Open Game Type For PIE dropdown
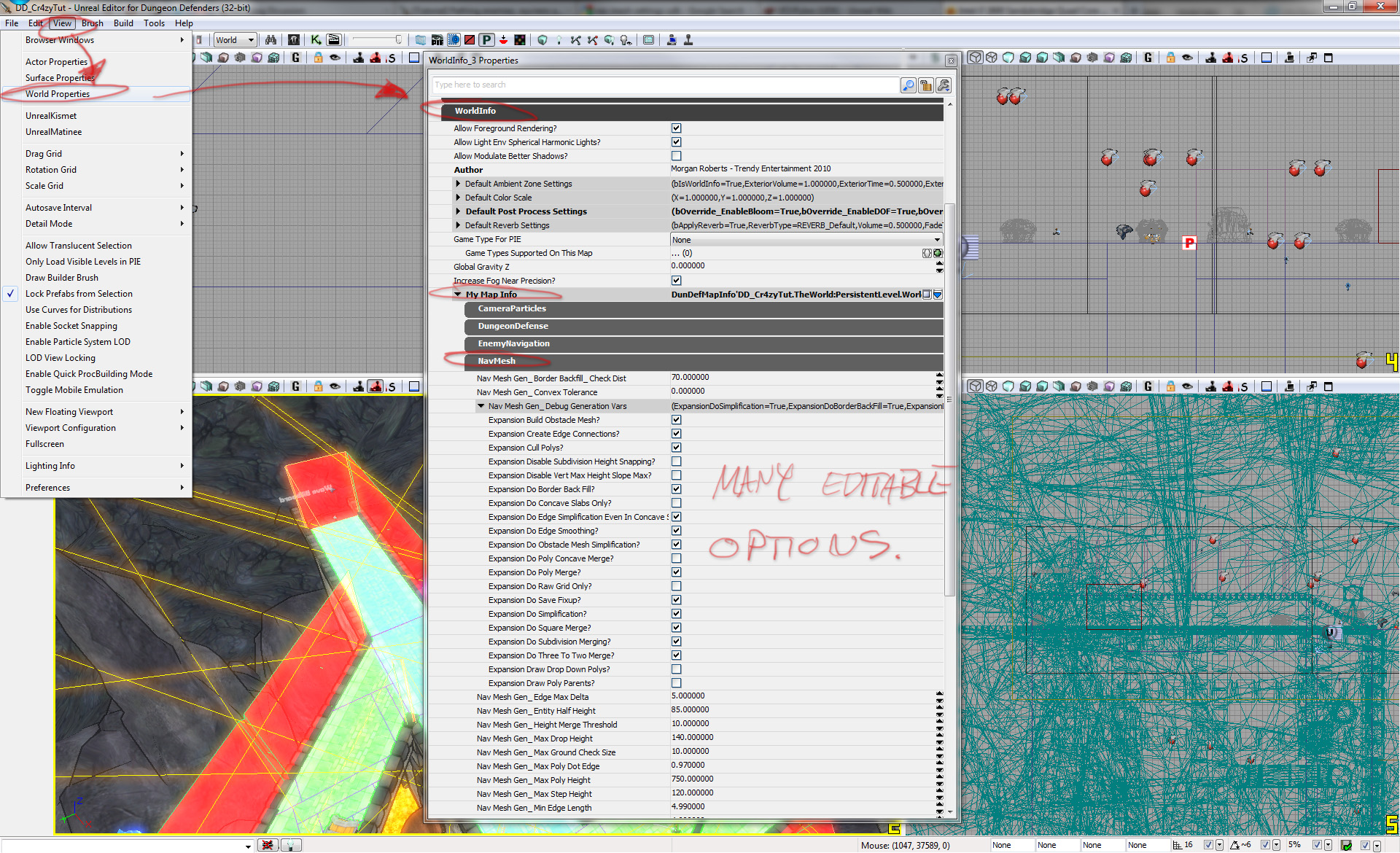Screen dimensions: 1400x853 click(806, 240)
